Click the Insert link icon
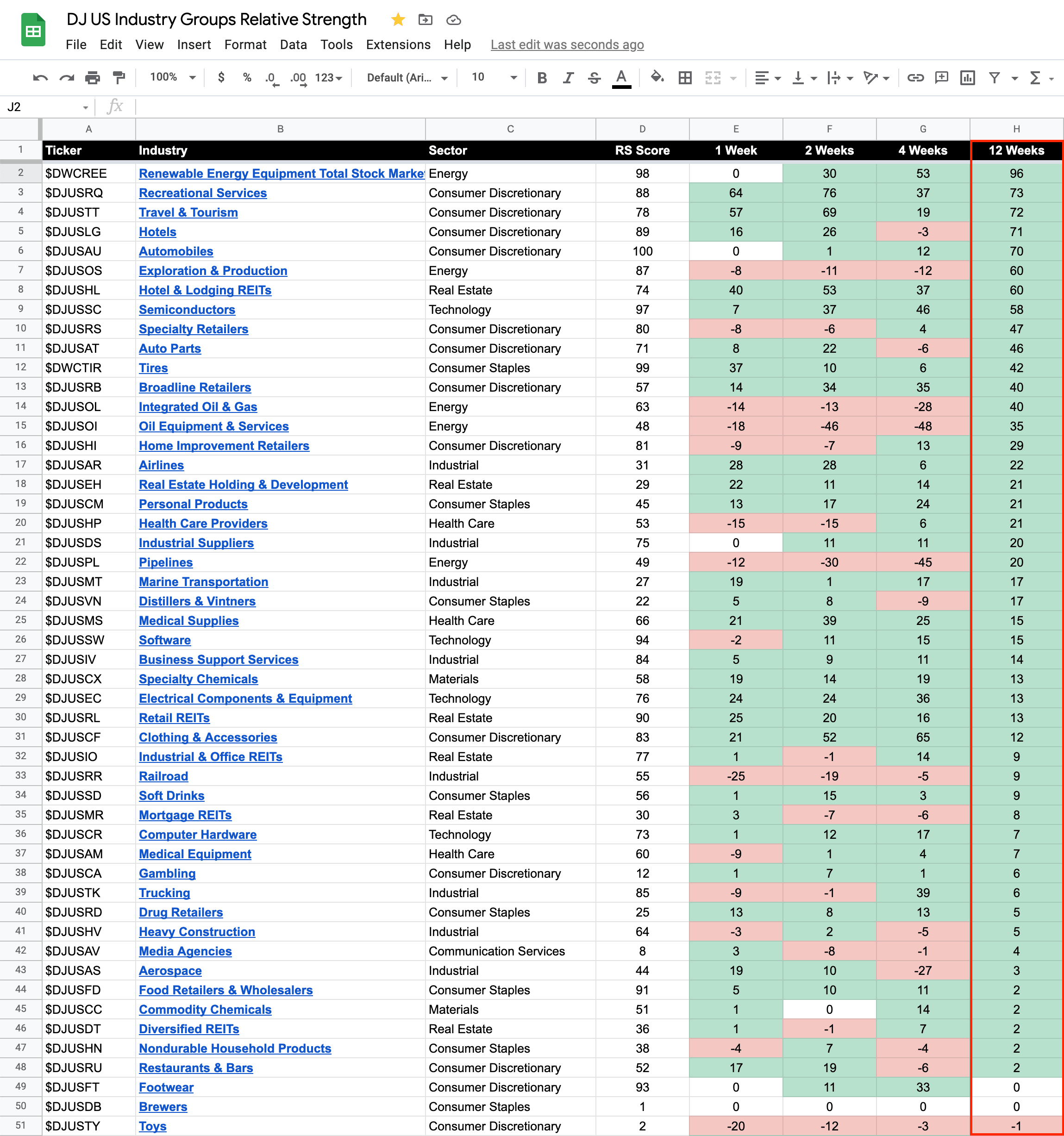1064x1136 pixels. point(915,78)
